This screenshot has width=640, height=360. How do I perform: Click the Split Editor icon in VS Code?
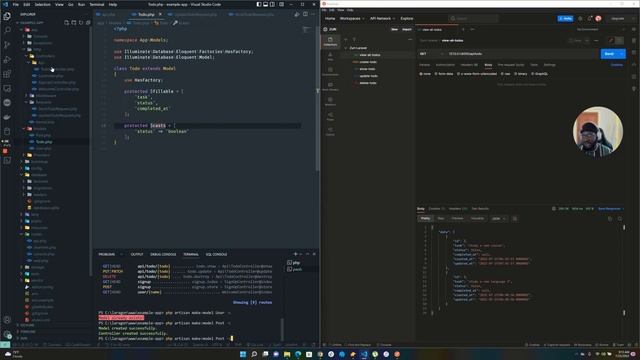tap(305, 14)
